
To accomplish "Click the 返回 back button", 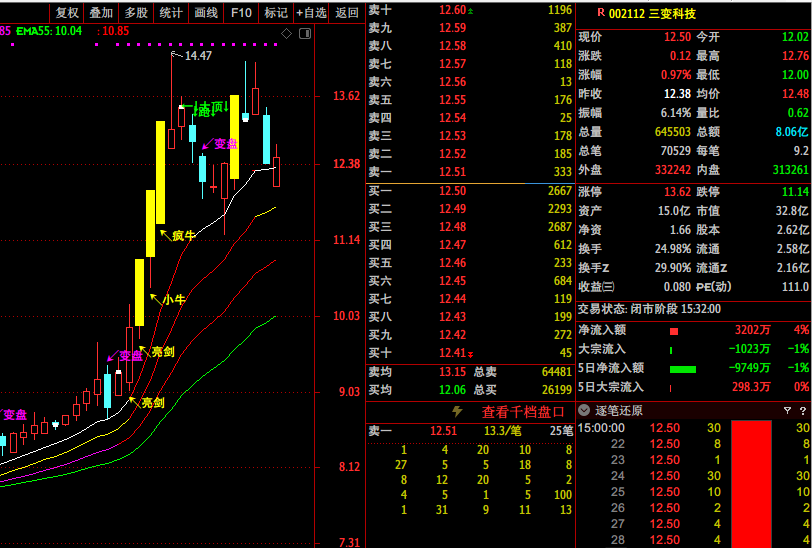I will point(347,13).
